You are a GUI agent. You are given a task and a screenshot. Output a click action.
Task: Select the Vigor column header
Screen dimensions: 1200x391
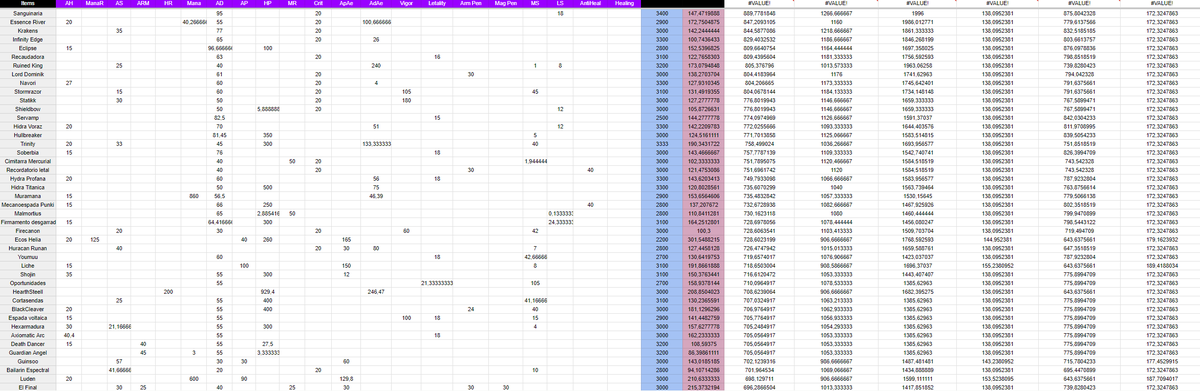coord(407,4)
